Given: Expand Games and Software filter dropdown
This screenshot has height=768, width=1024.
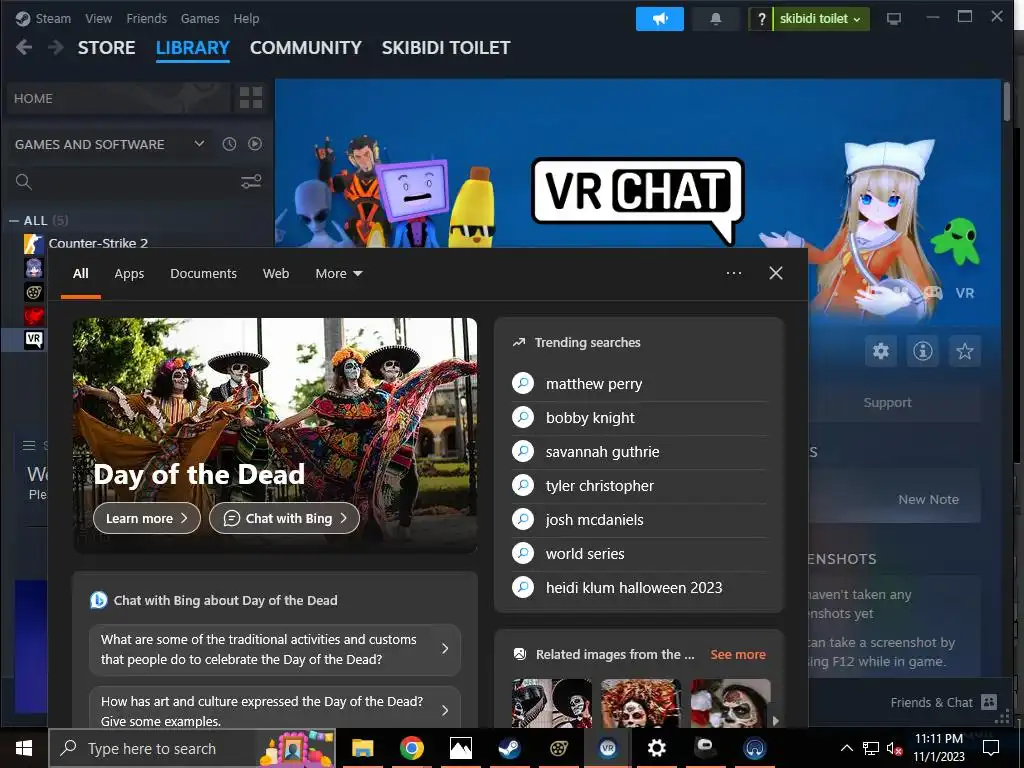Looking at the screenshot, I should pyautogui.click(x=199, y=144).
